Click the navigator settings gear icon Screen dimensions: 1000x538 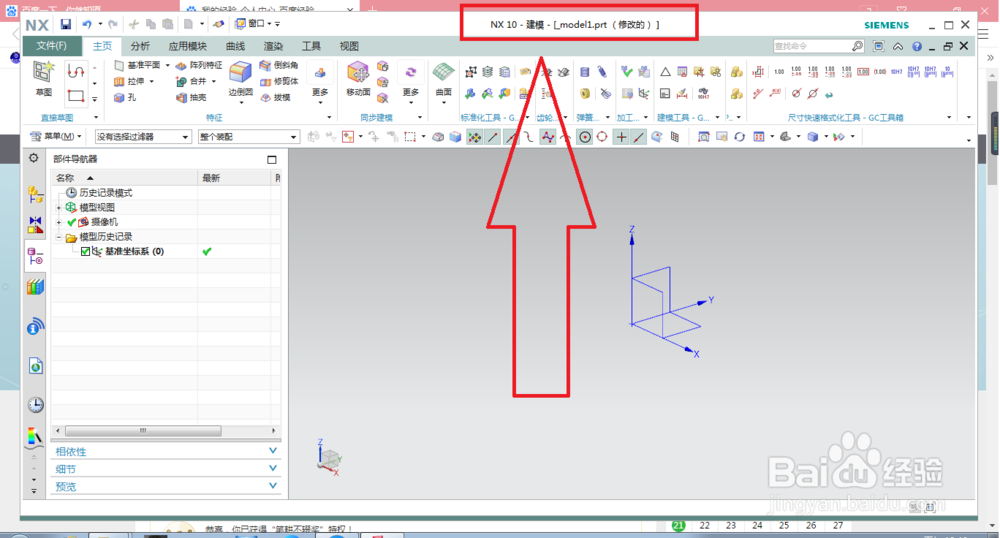pos(34,158)
